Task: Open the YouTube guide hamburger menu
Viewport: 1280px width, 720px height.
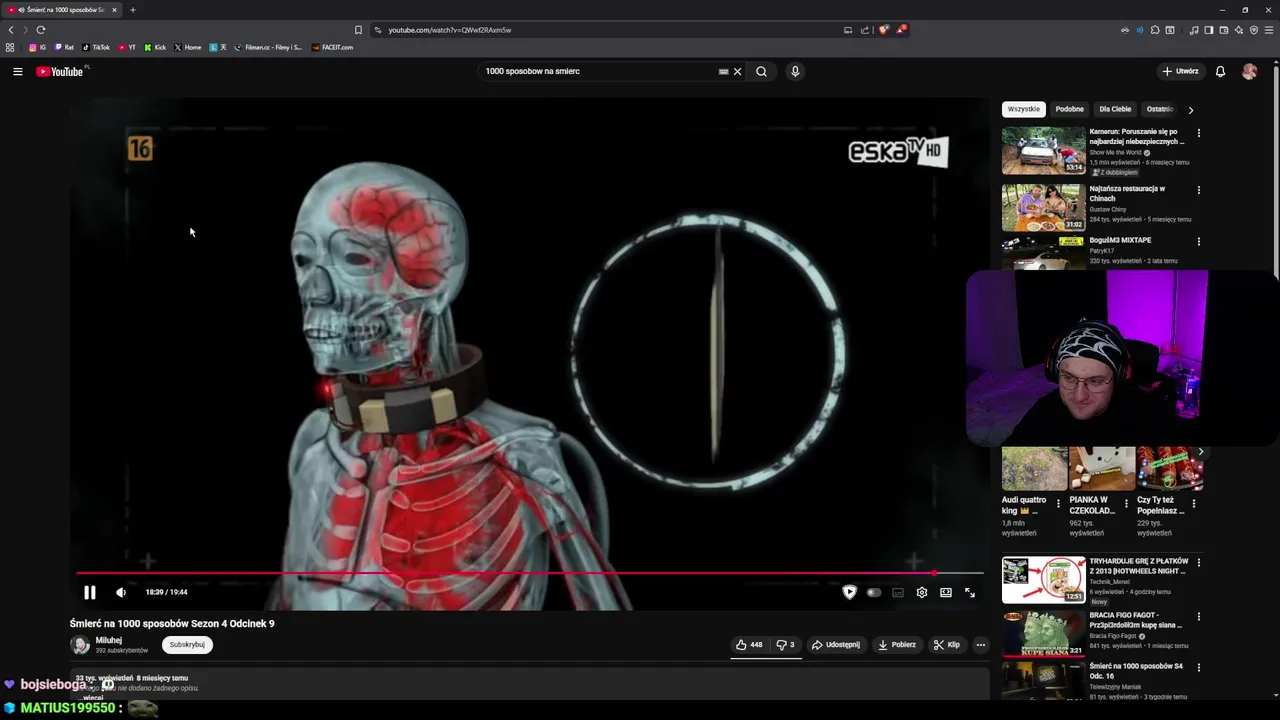Action: [x=17, y=71]
